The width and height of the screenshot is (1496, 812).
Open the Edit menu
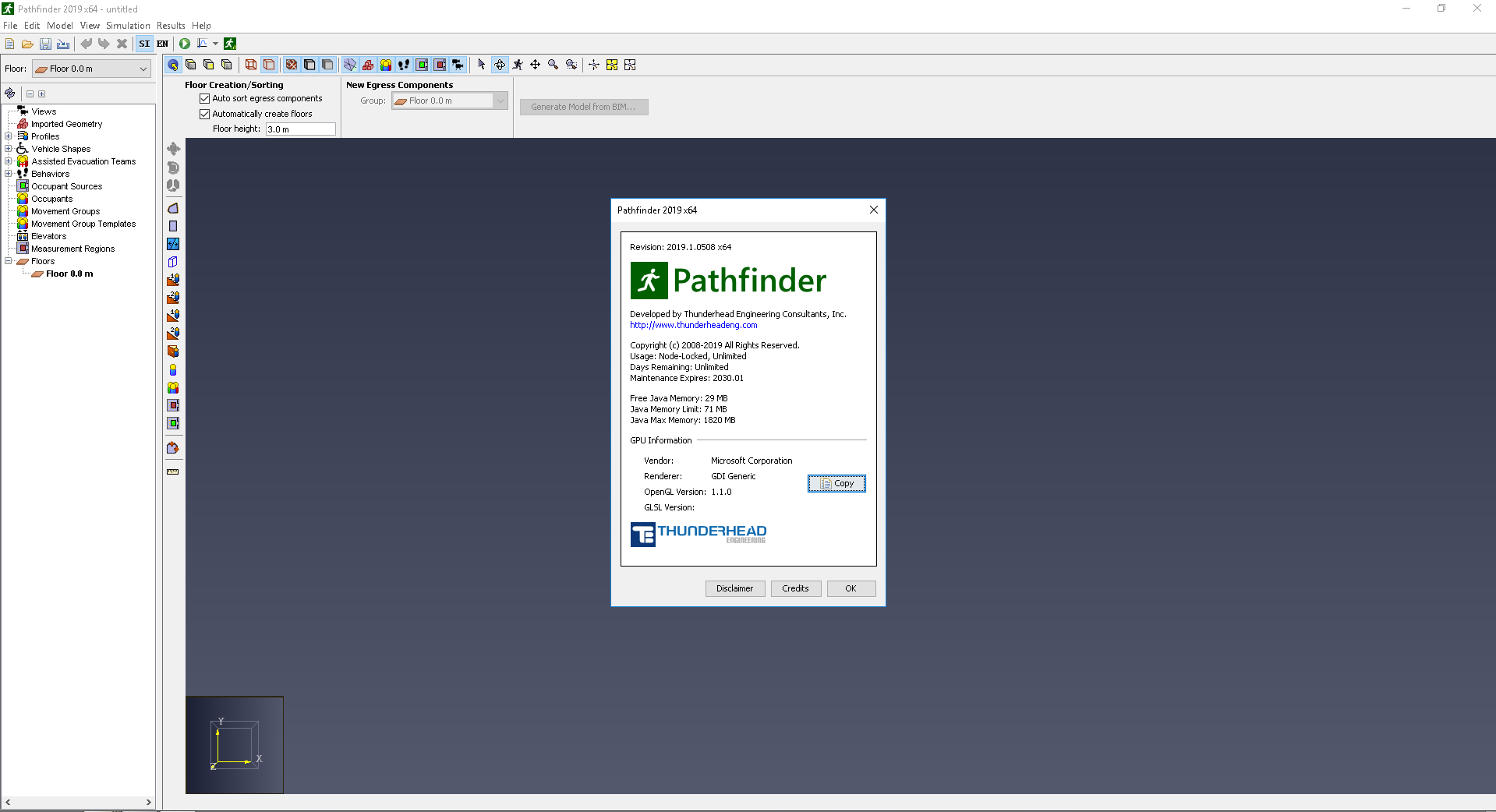(x=32, y=26)
